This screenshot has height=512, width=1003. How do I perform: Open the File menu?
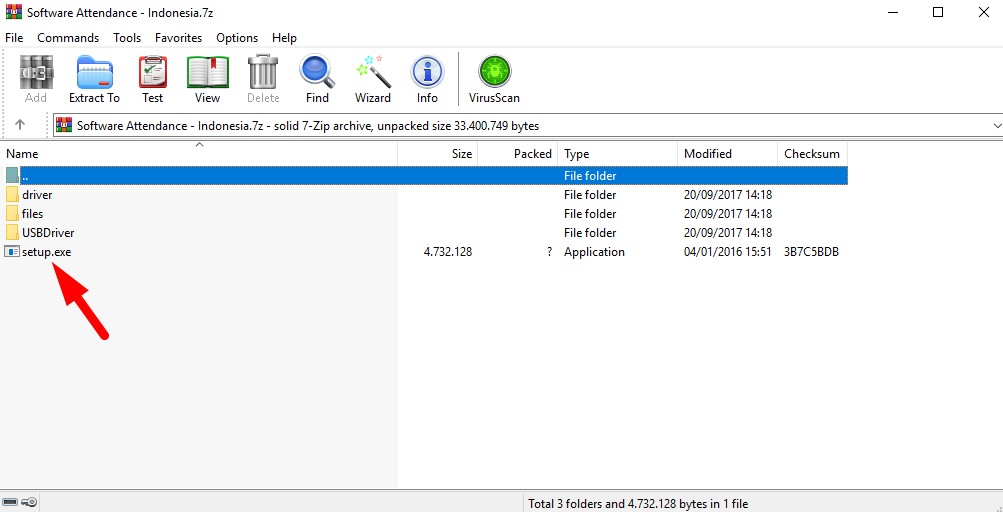[x=14, y=38]
